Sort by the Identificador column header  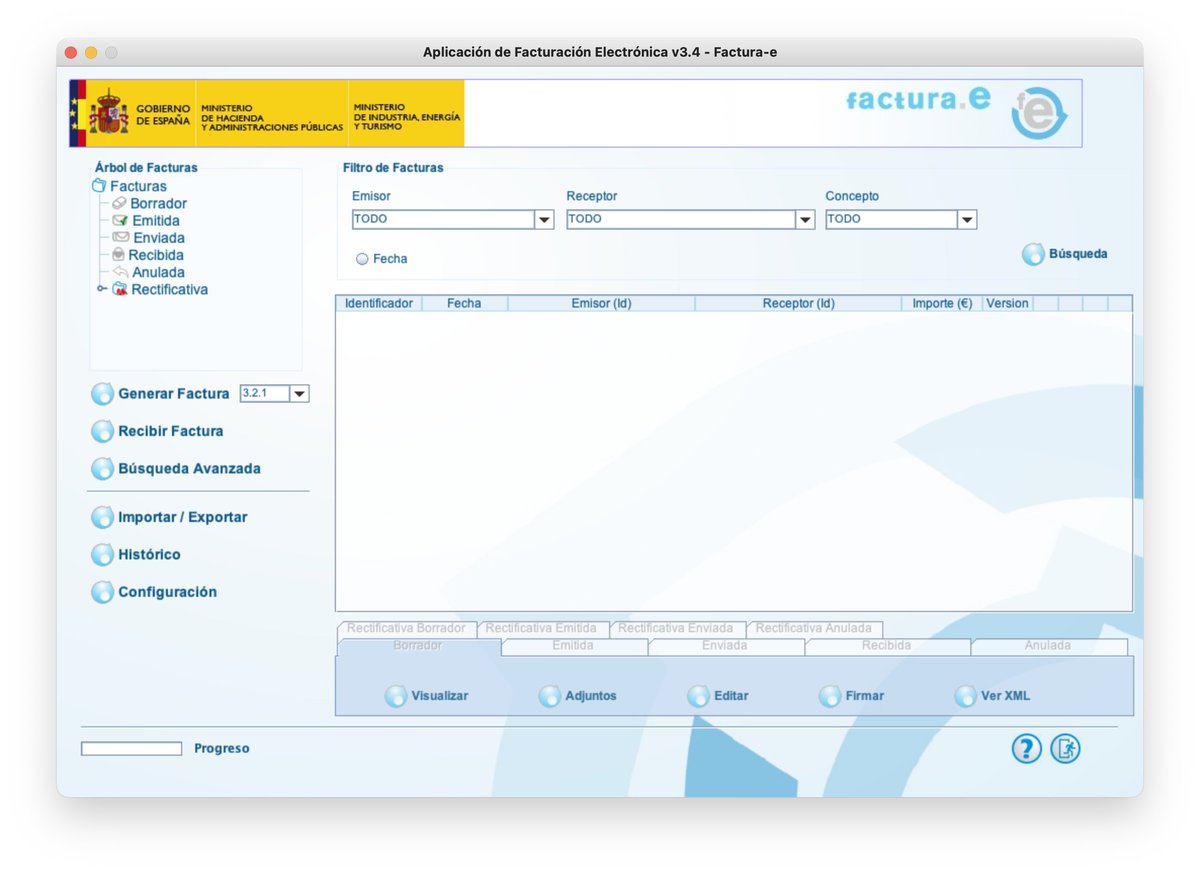379,303
